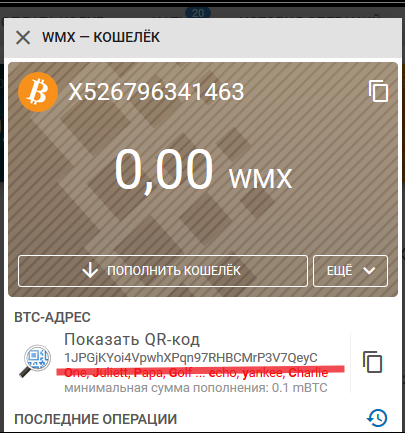Click the phonetic spelling line One, Juliett, Papa
The width and height of the screenshot is (405, 433).
pyautogui.click(x=196, y=372)
